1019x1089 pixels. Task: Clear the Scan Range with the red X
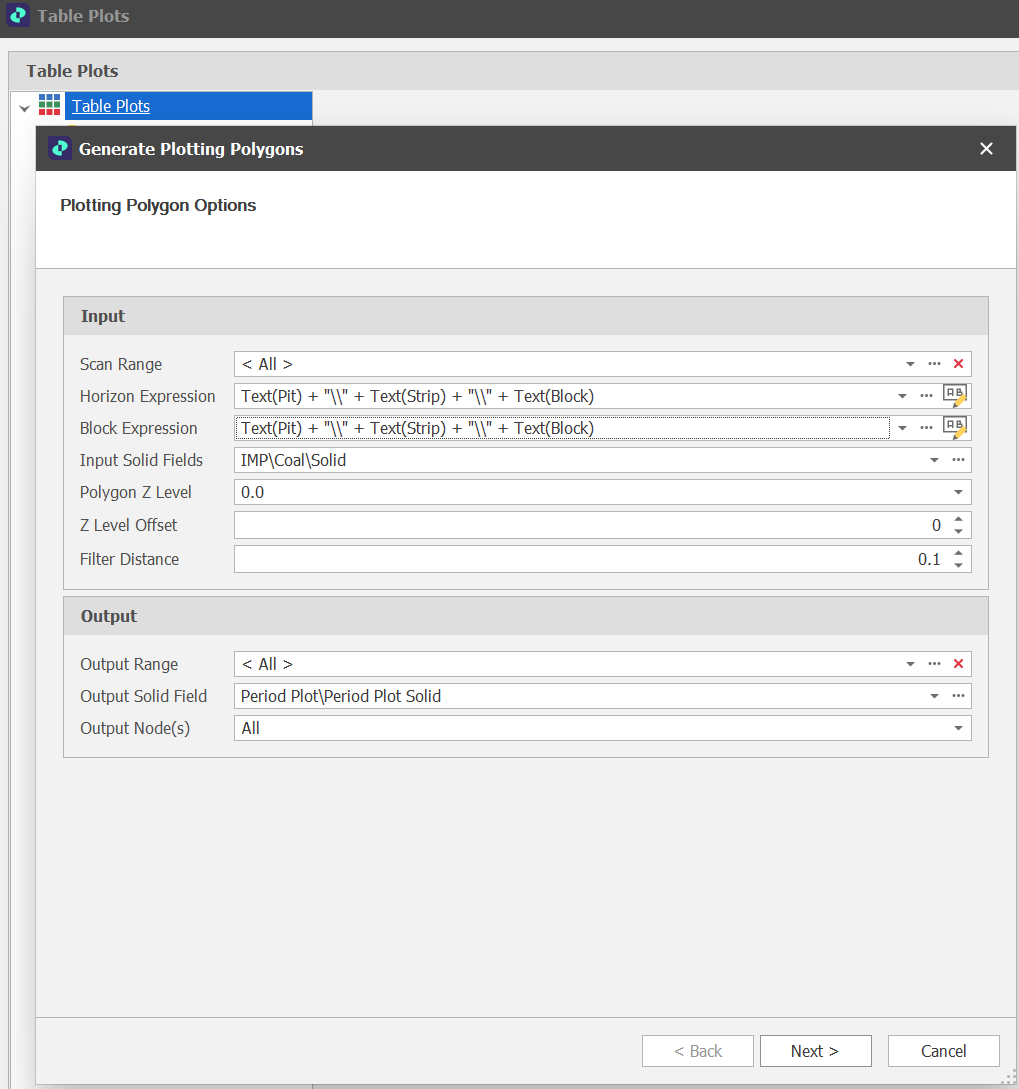click(x=958, y=364)
